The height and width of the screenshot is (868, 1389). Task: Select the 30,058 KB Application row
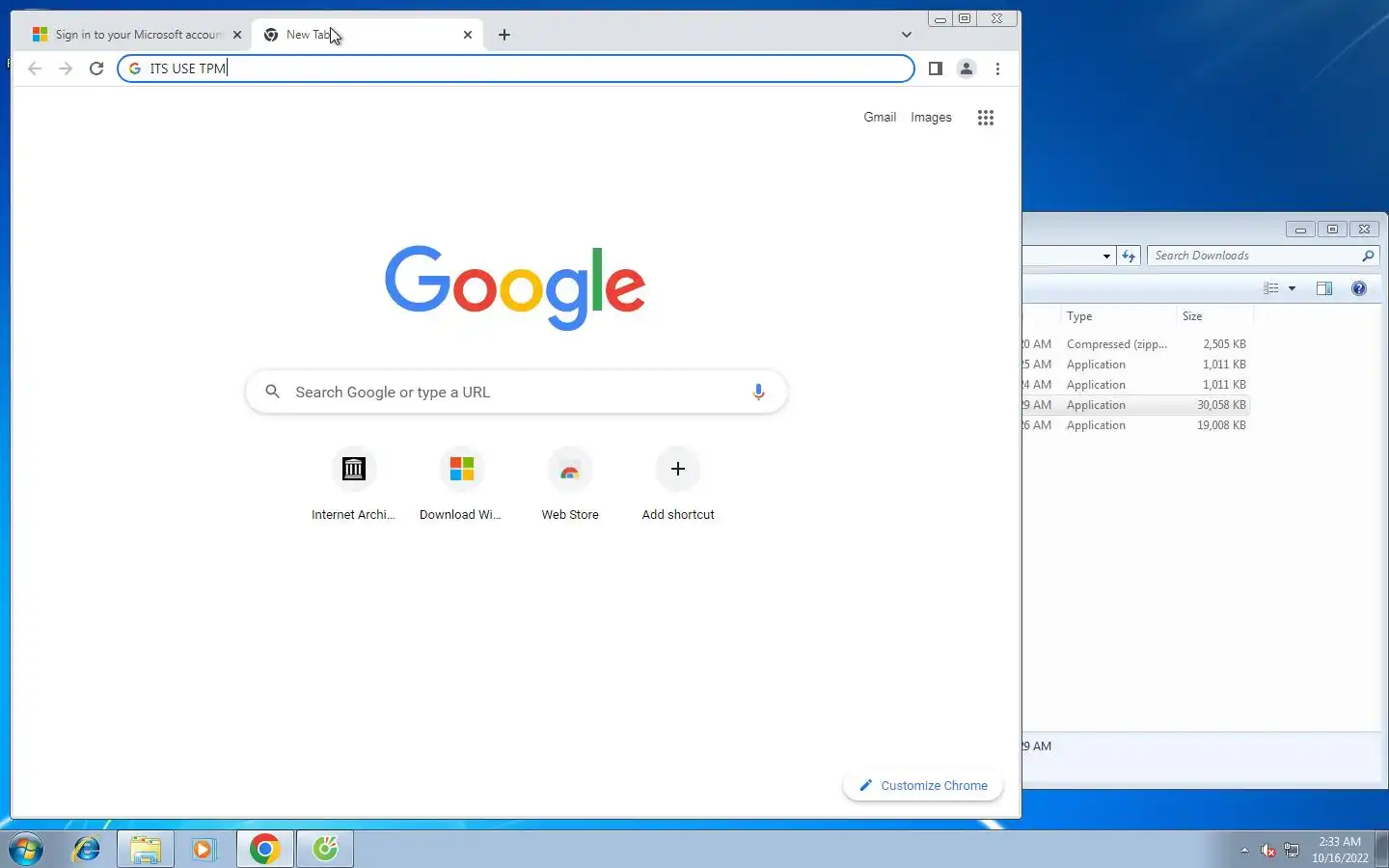tap(1136, 405)
